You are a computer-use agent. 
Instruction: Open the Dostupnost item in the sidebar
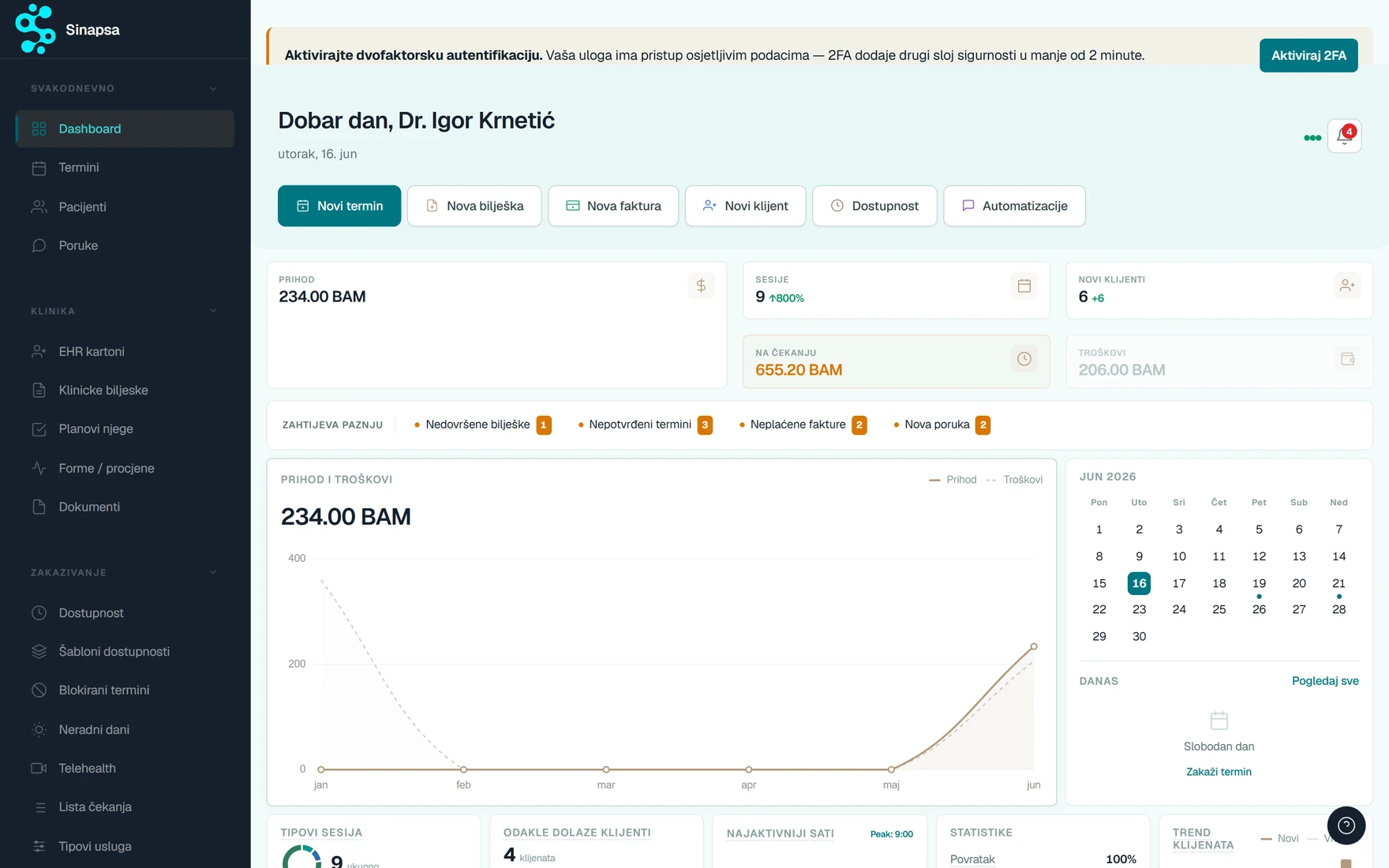[x=125, y=612]
